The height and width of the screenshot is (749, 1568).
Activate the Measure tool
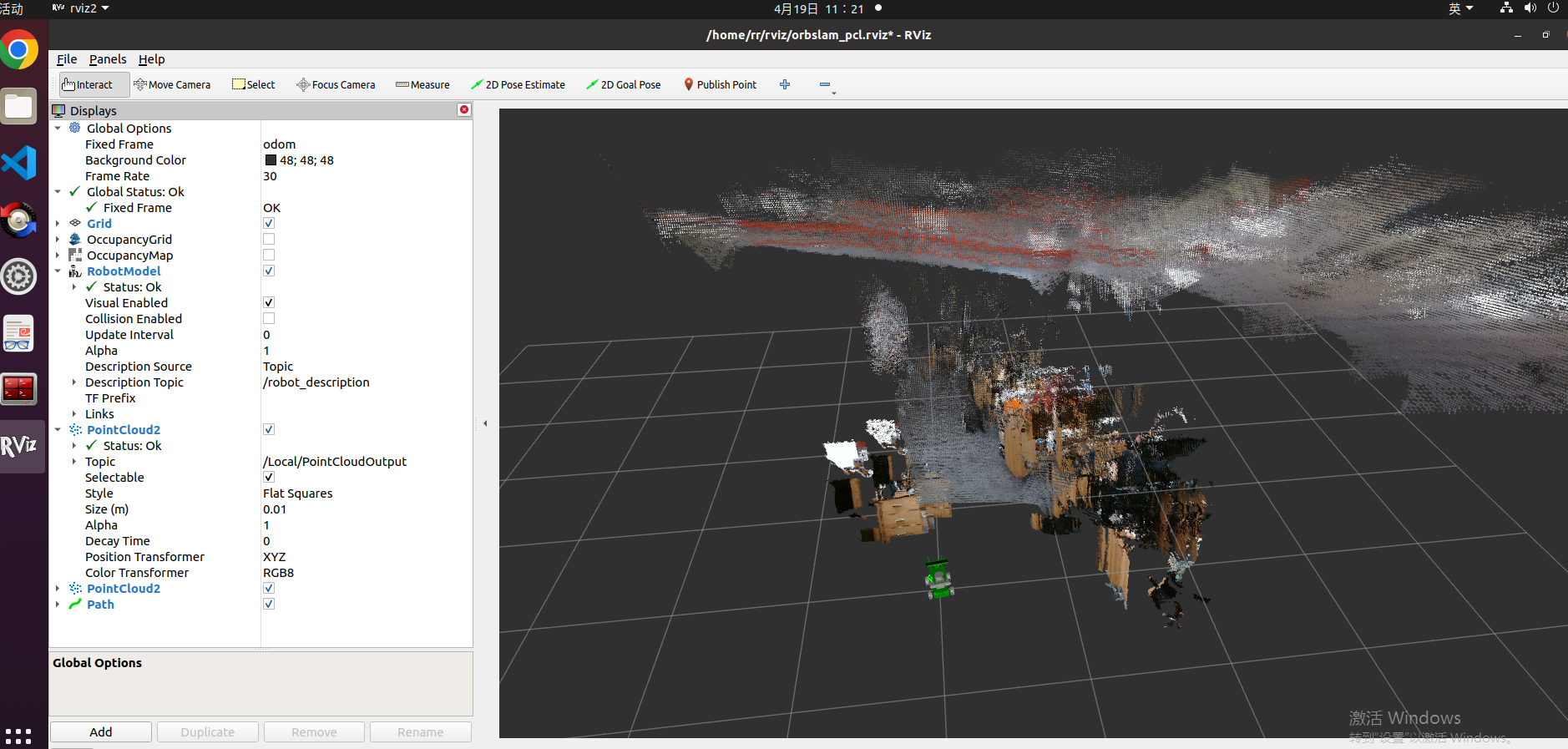[422, 84]
